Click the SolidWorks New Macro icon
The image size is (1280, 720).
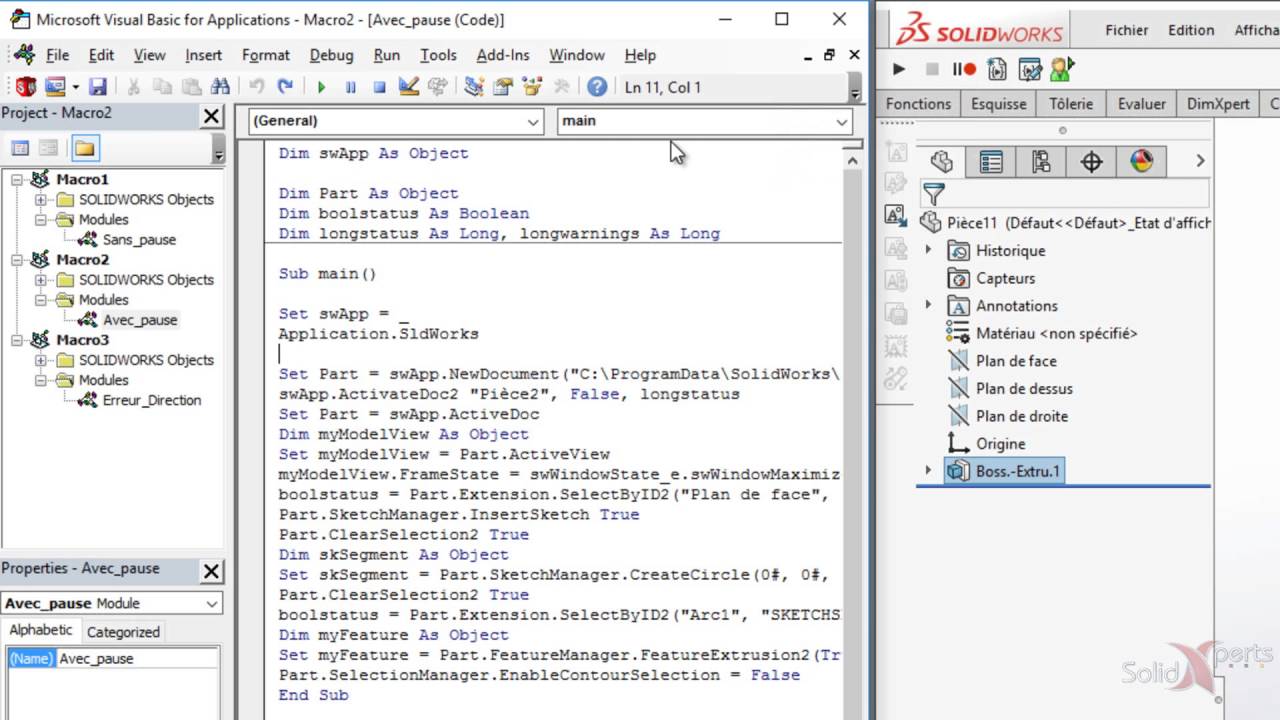[x=997, y=69]
